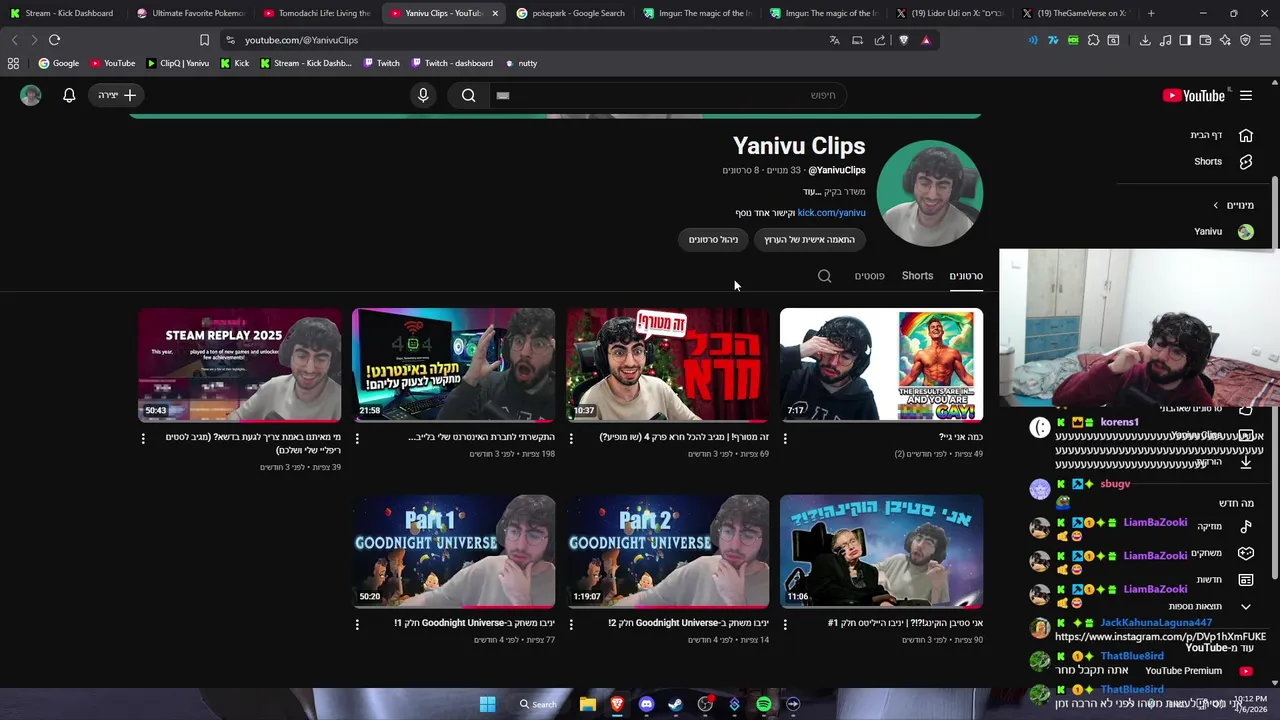The height and width of the screenshot is (720, 1280).
Task: Open the Home item in YouTube sidebar
Action: pos(1220,135)
